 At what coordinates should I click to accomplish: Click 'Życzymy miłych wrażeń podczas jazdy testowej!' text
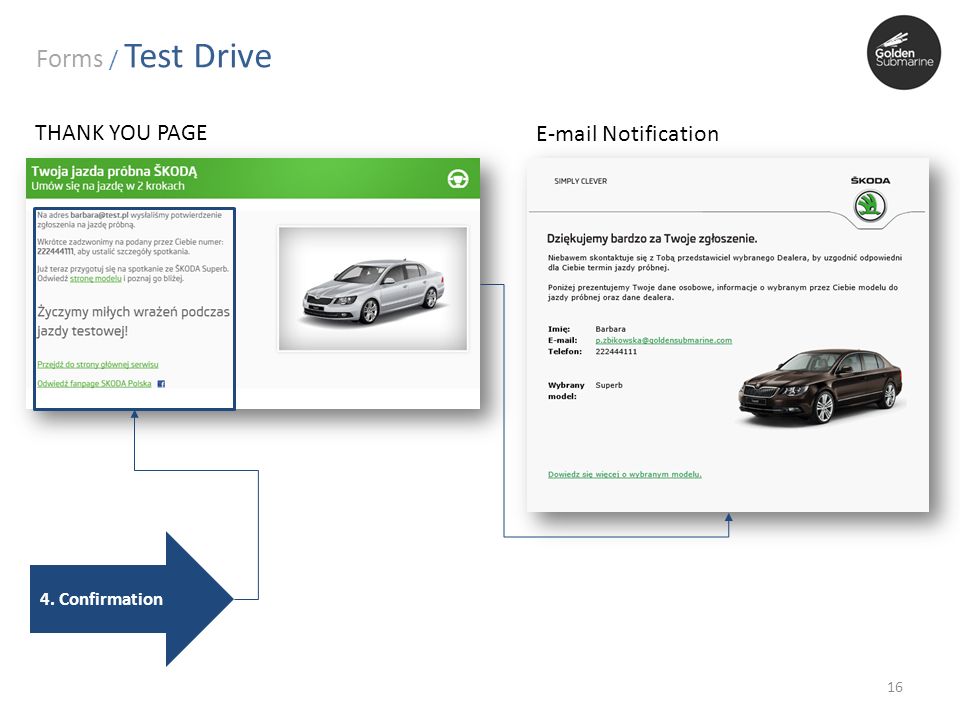click(x=133, y=321)
